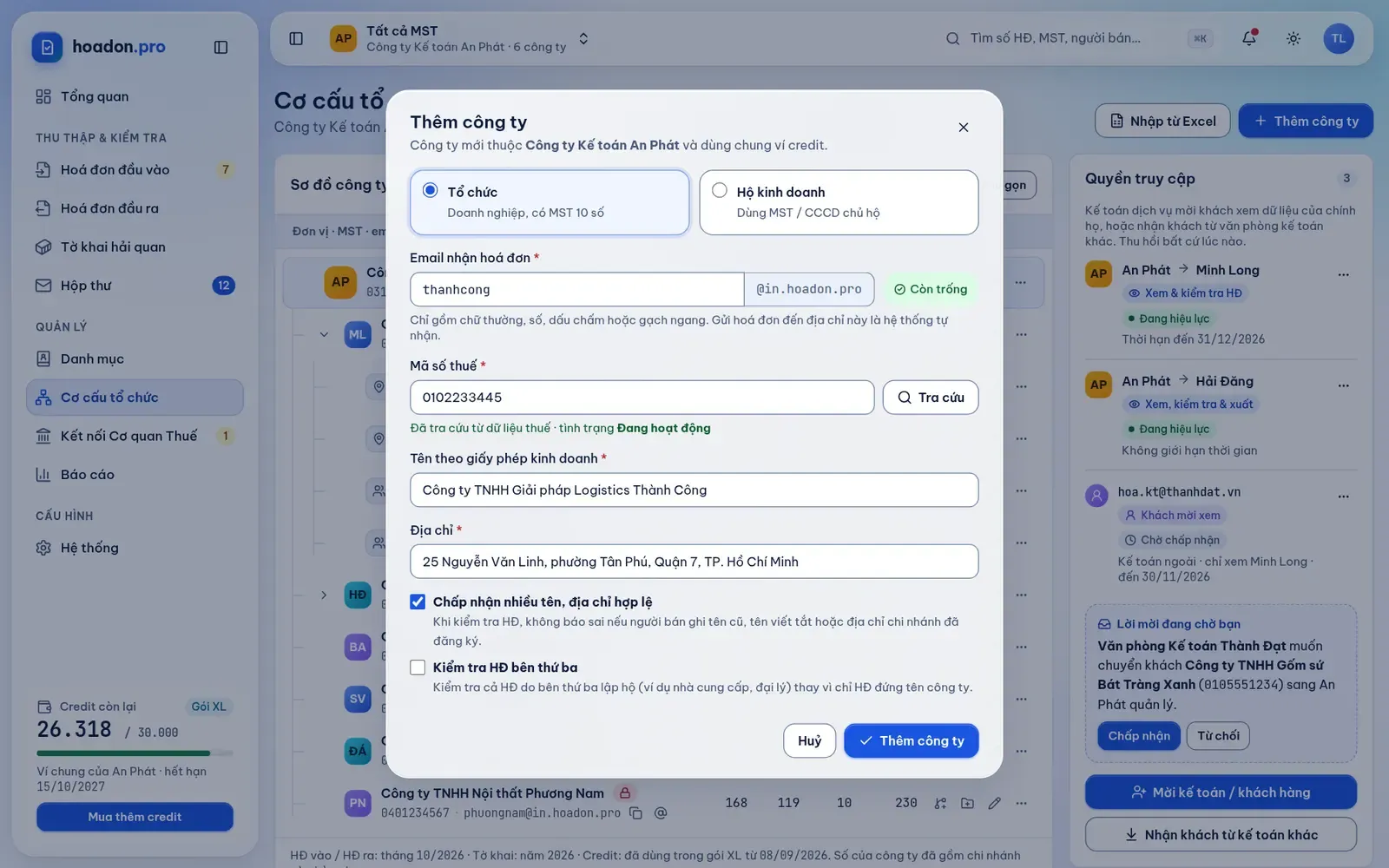Collapse the ML company tree node

pyautogui.click(x=324, y=334)
